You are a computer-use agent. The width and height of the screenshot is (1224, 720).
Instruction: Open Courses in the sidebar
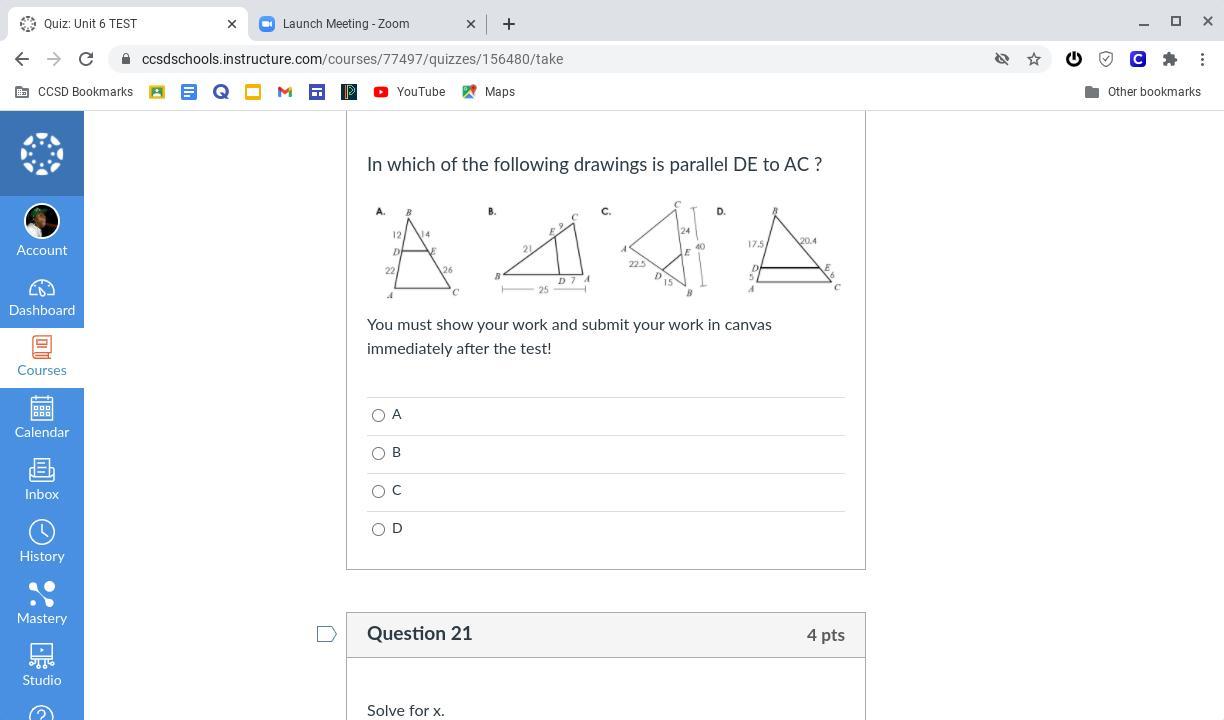42,357
